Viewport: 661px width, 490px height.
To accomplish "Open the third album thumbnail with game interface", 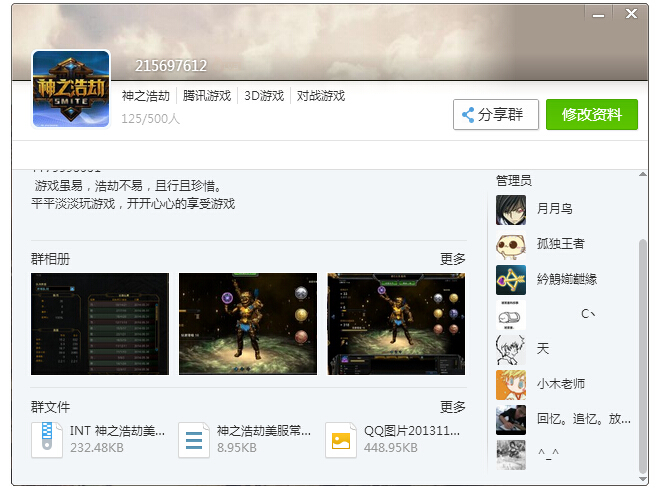I will coord(396,324).
